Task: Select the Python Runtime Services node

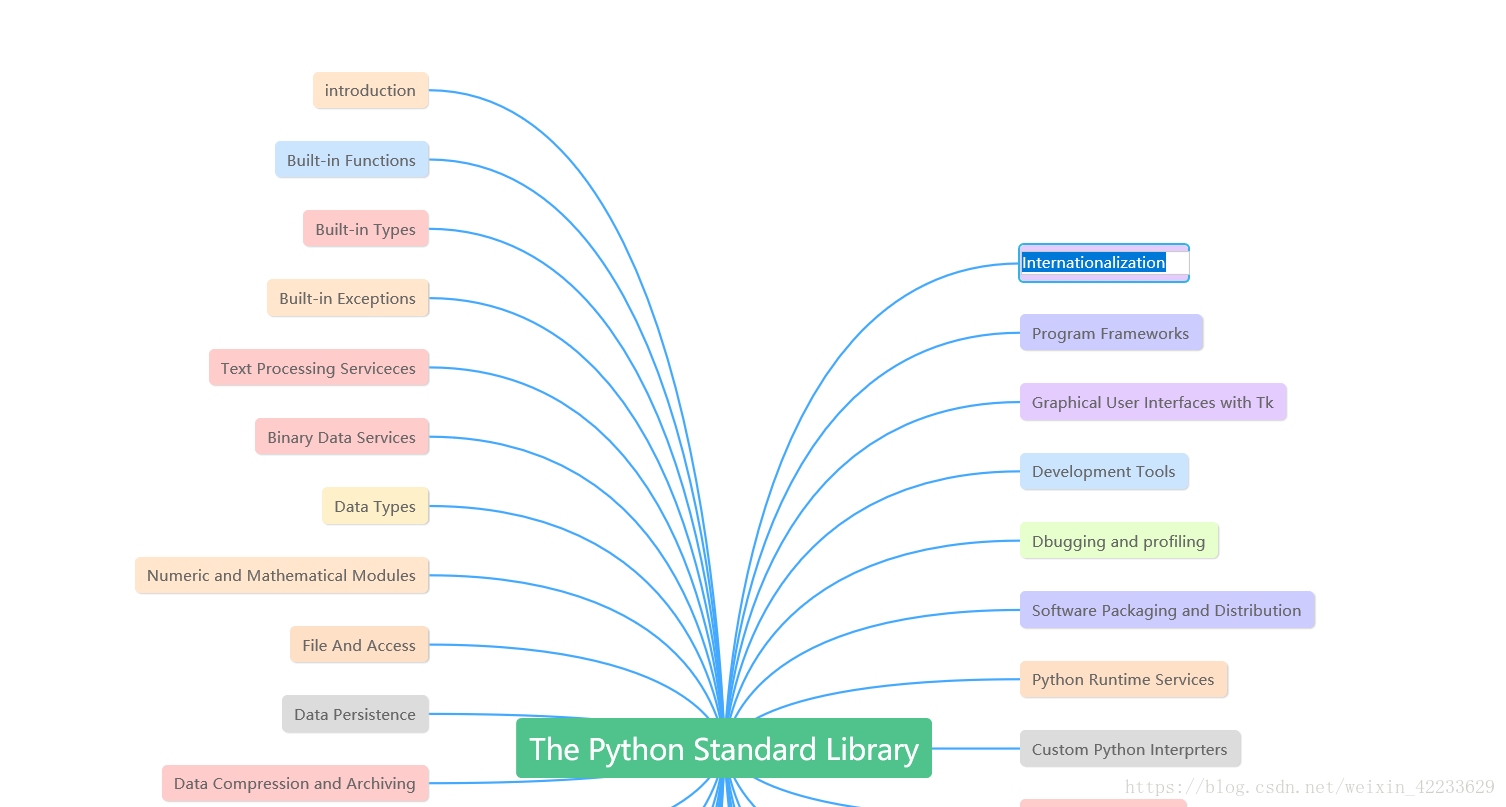Action: pyautogui.click(x=1124, y=680)
